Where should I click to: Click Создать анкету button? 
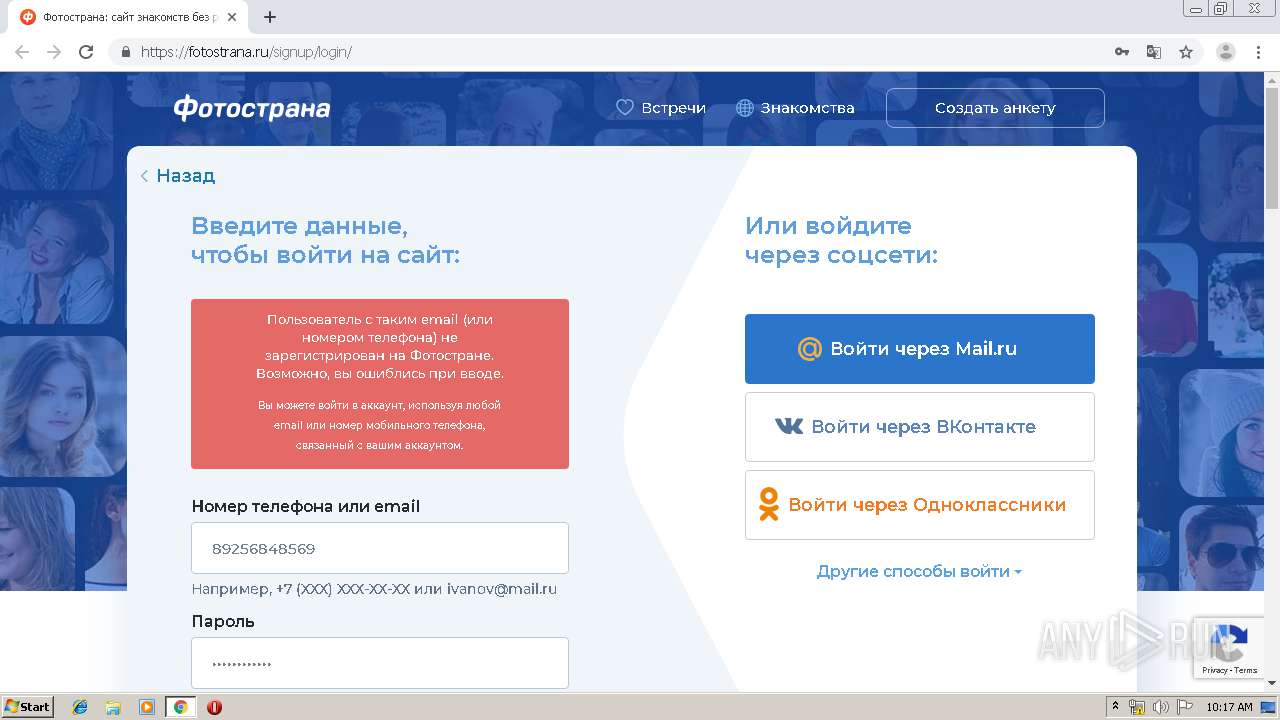point(995,108)
